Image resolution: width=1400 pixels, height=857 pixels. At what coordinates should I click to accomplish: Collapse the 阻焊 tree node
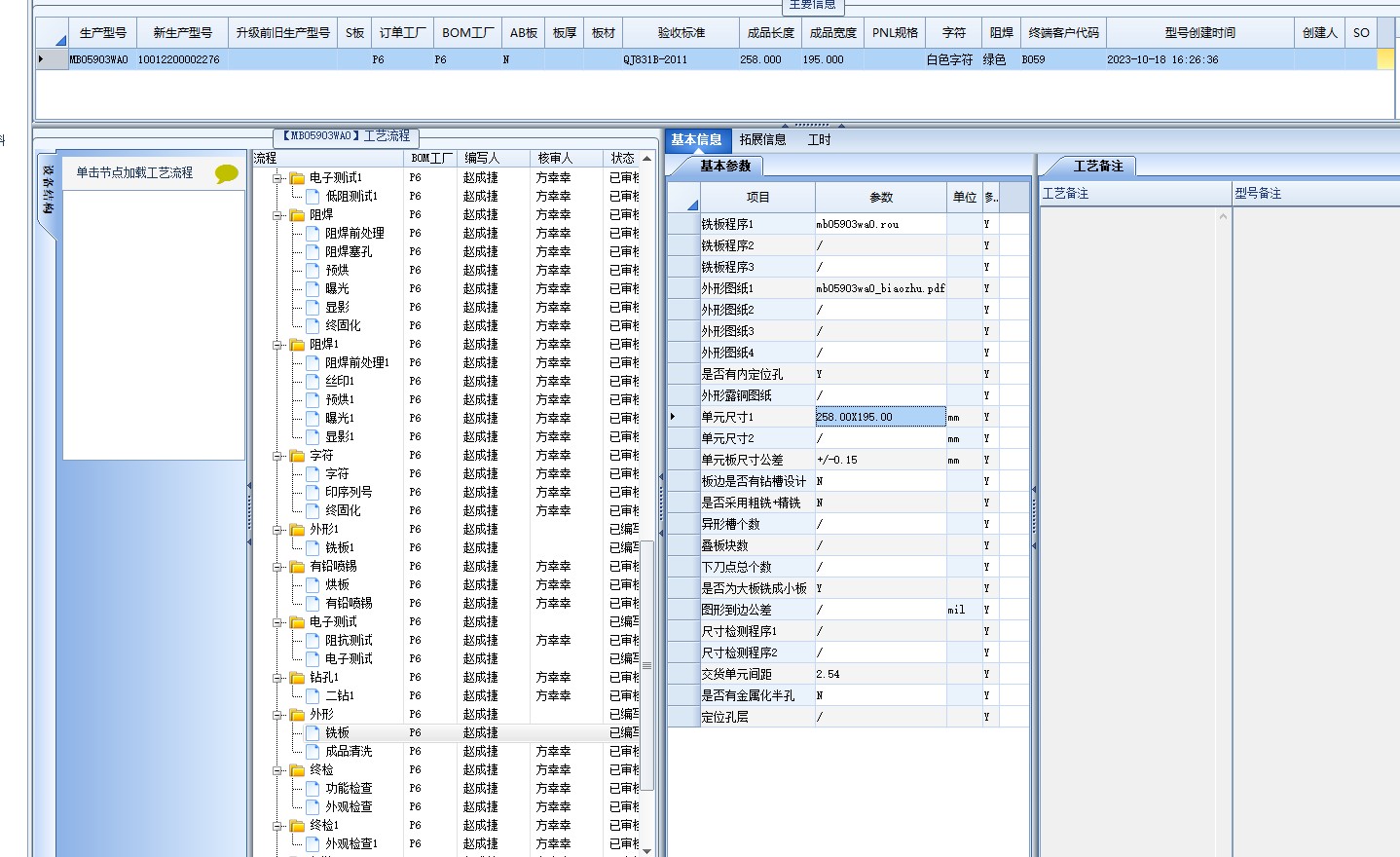pyautogui.click(x=277, y=215)
